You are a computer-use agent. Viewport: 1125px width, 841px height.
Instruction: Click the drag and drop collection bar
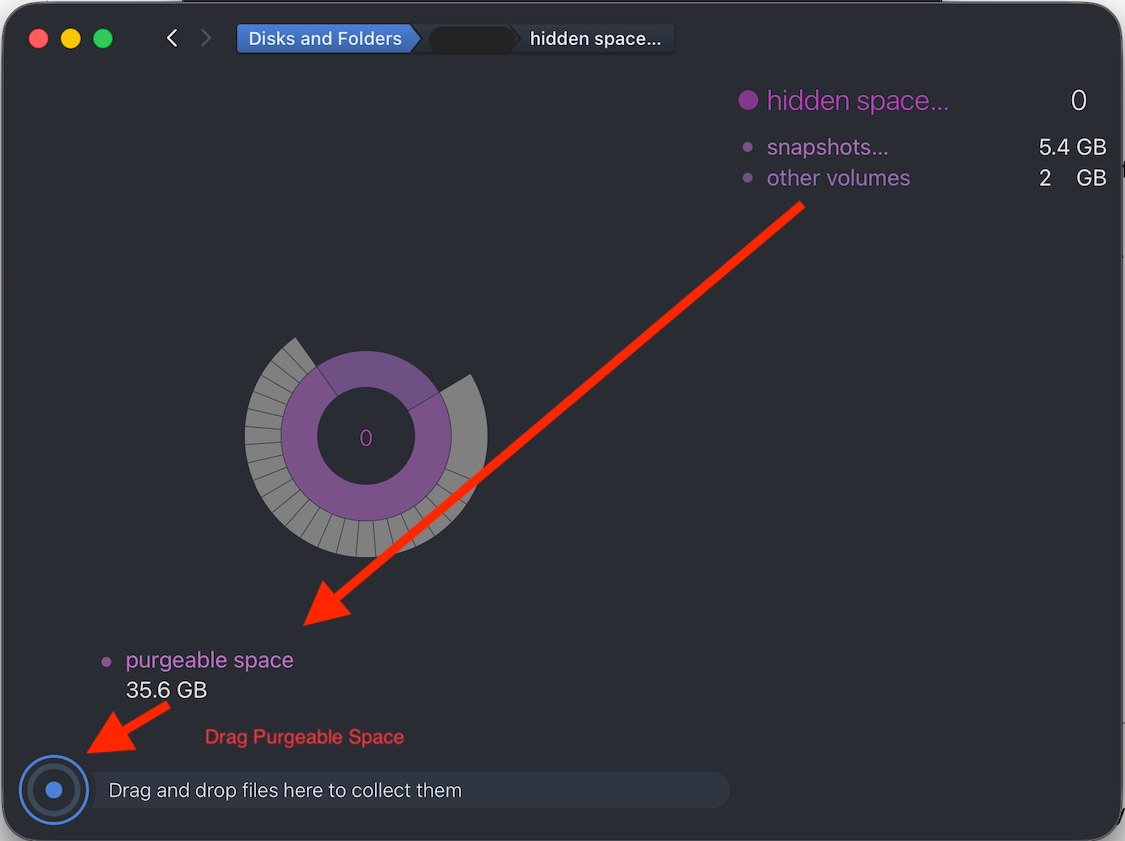[410, 790]
